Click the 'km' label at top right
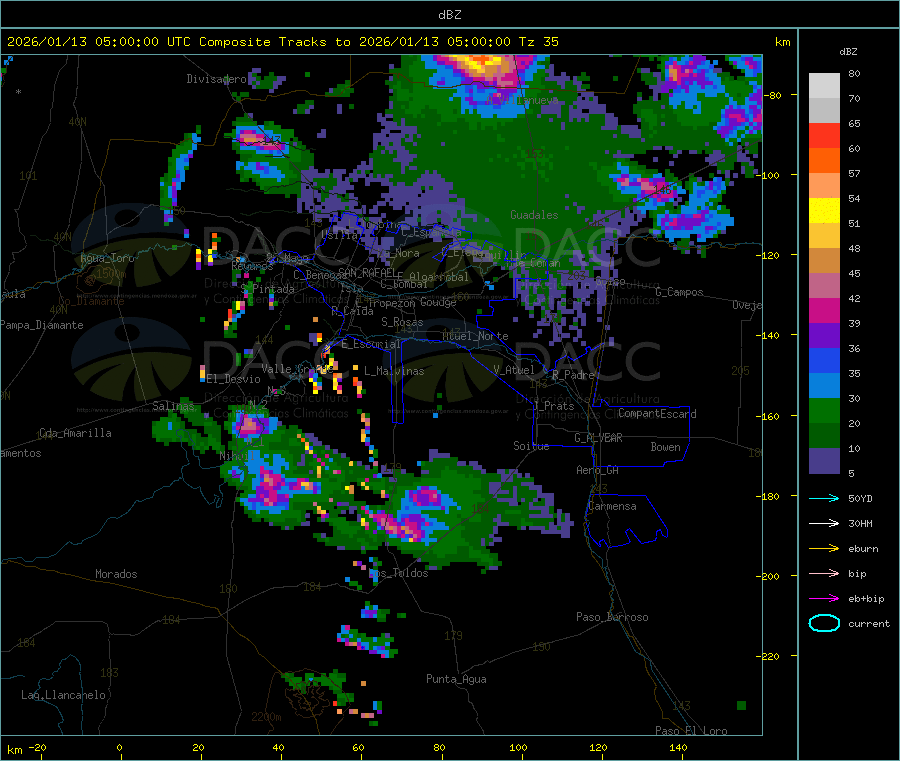This screenshot has width=900, height=761. (782, 42)
